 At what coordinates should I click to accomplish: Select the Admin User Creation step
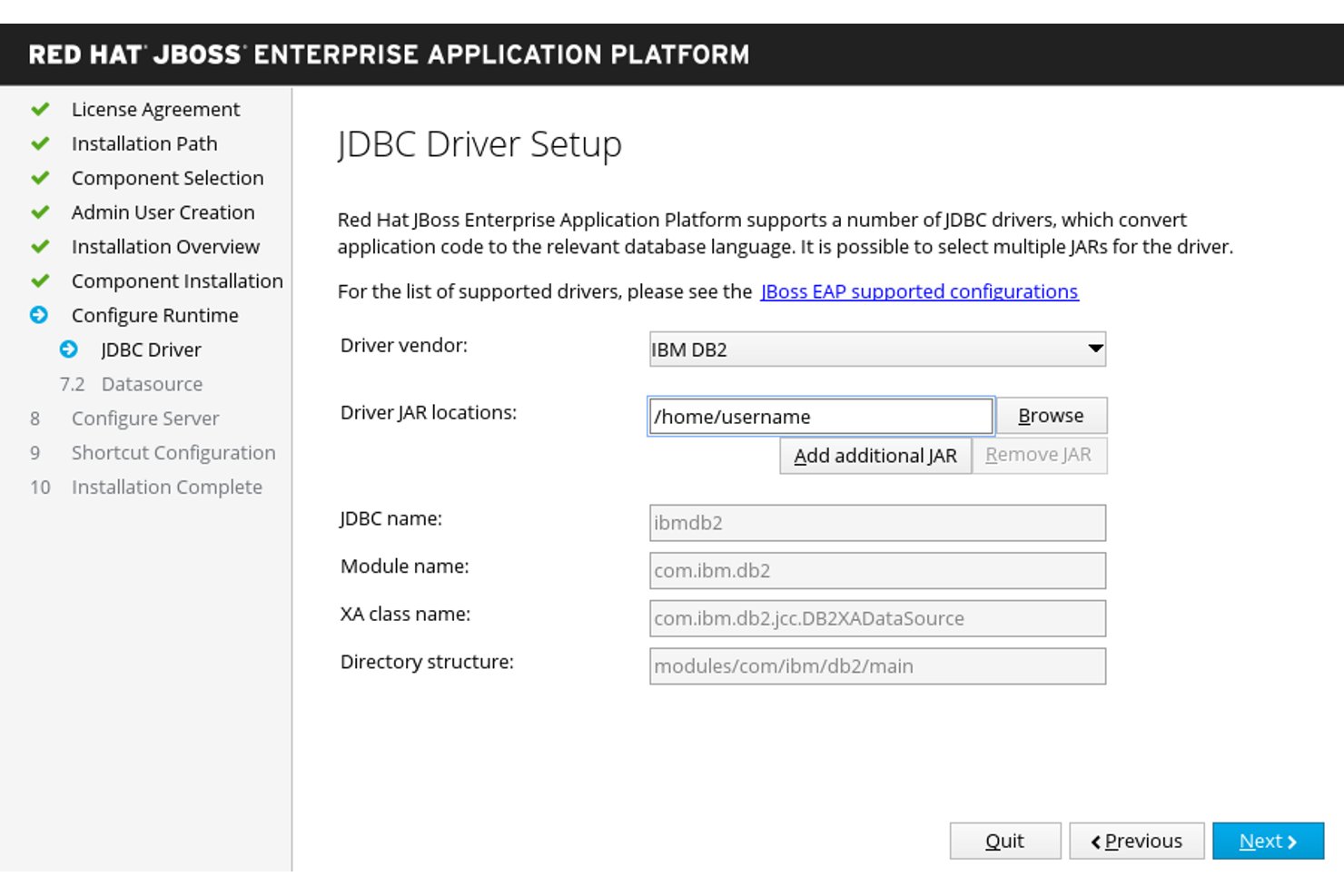[163, 212]
